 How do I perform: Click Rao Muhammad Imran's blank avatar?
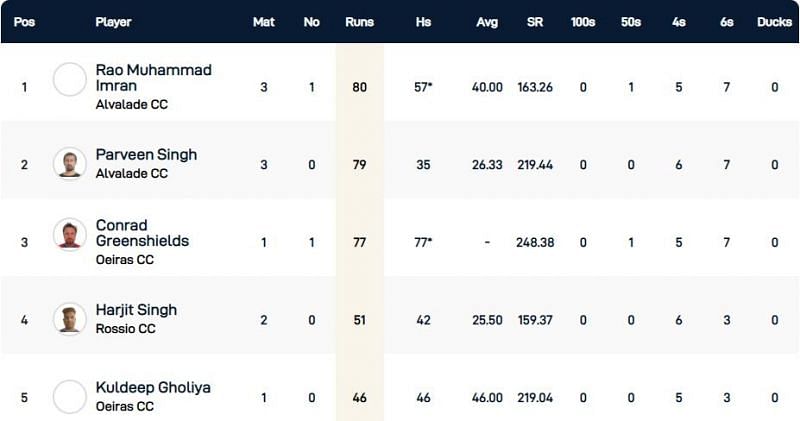click(x=70, y=79)
